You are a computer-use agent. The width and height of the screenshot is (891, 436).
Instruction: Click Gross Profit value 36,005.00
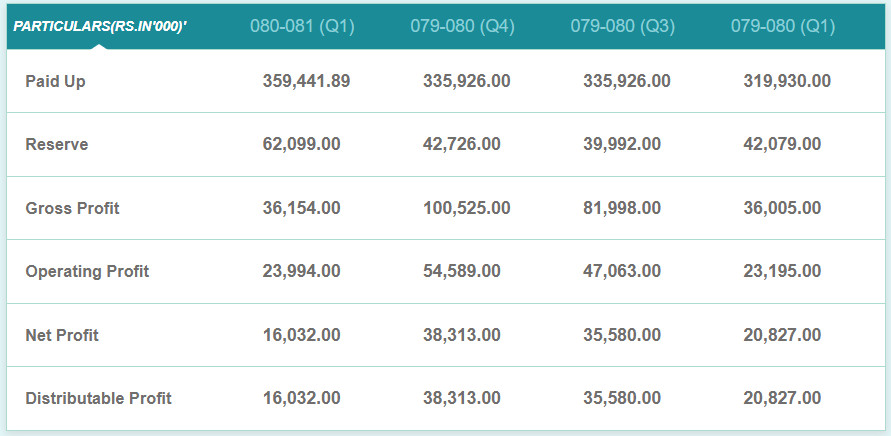pyautogui.click(x=782, y=208)
